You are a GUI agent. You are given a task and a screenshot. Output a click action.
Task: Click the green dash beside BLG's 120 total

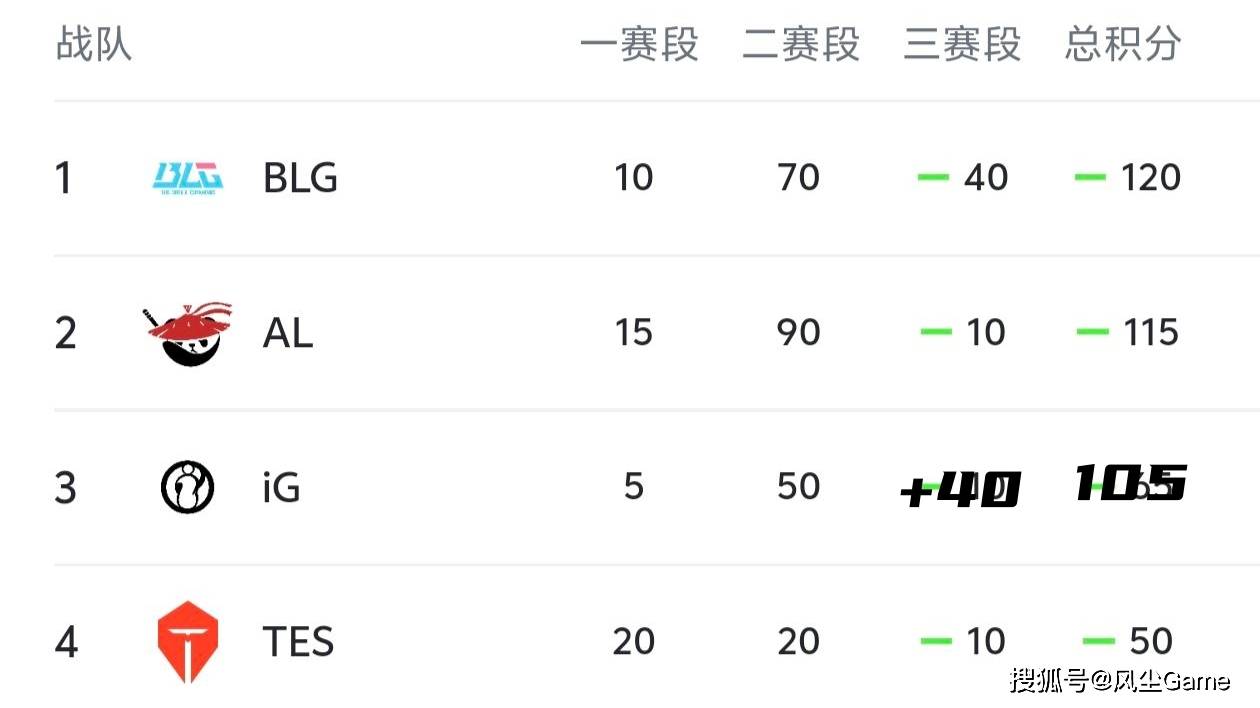pos(1090,178)
